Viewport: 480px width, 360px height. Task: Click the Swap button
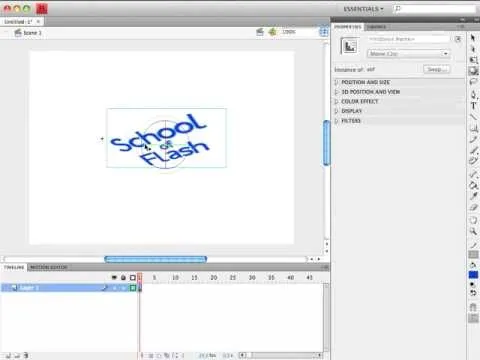[x=437, y=69]
